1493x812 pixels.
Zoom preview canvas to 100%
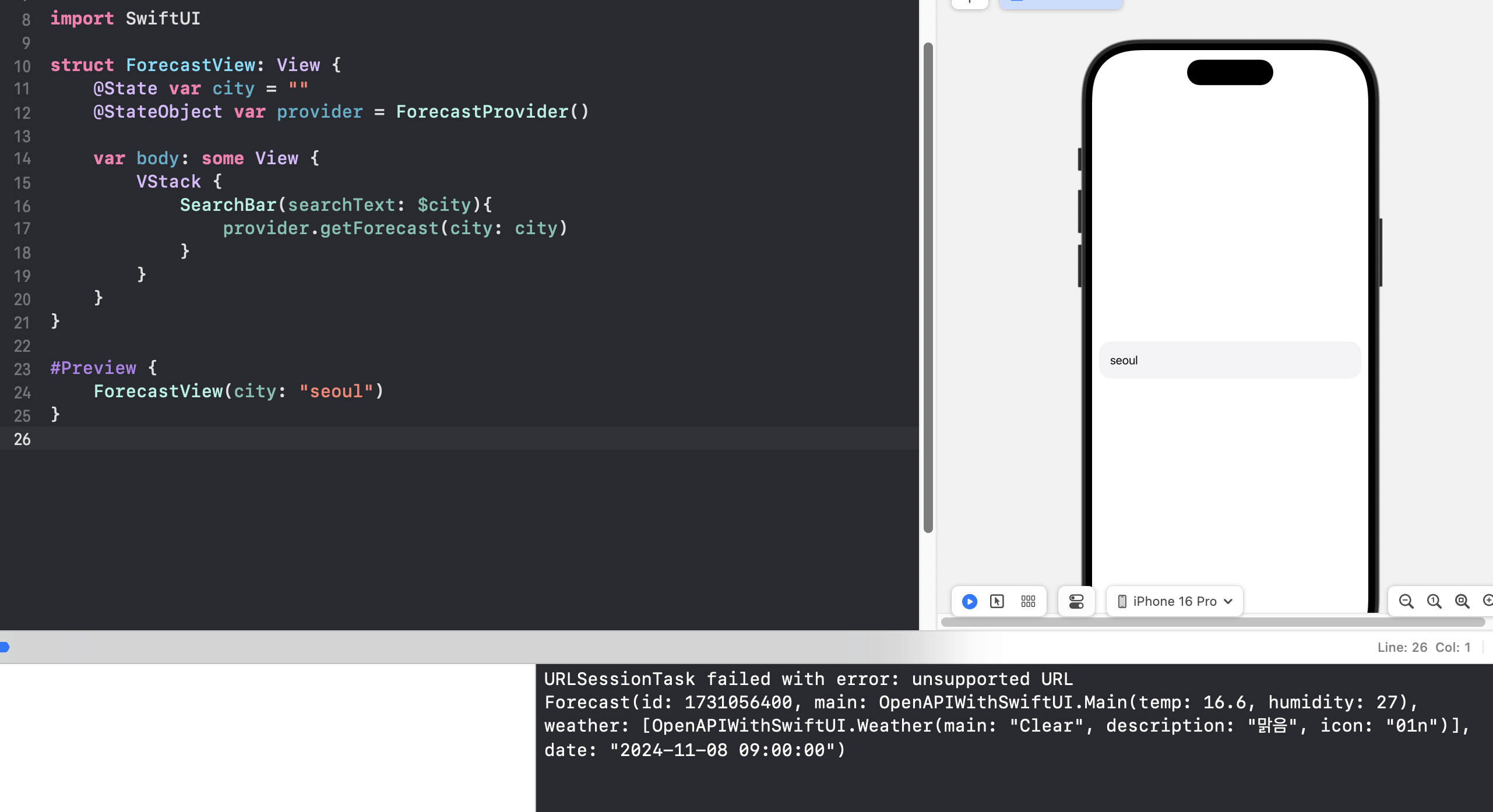point(1434,601)
